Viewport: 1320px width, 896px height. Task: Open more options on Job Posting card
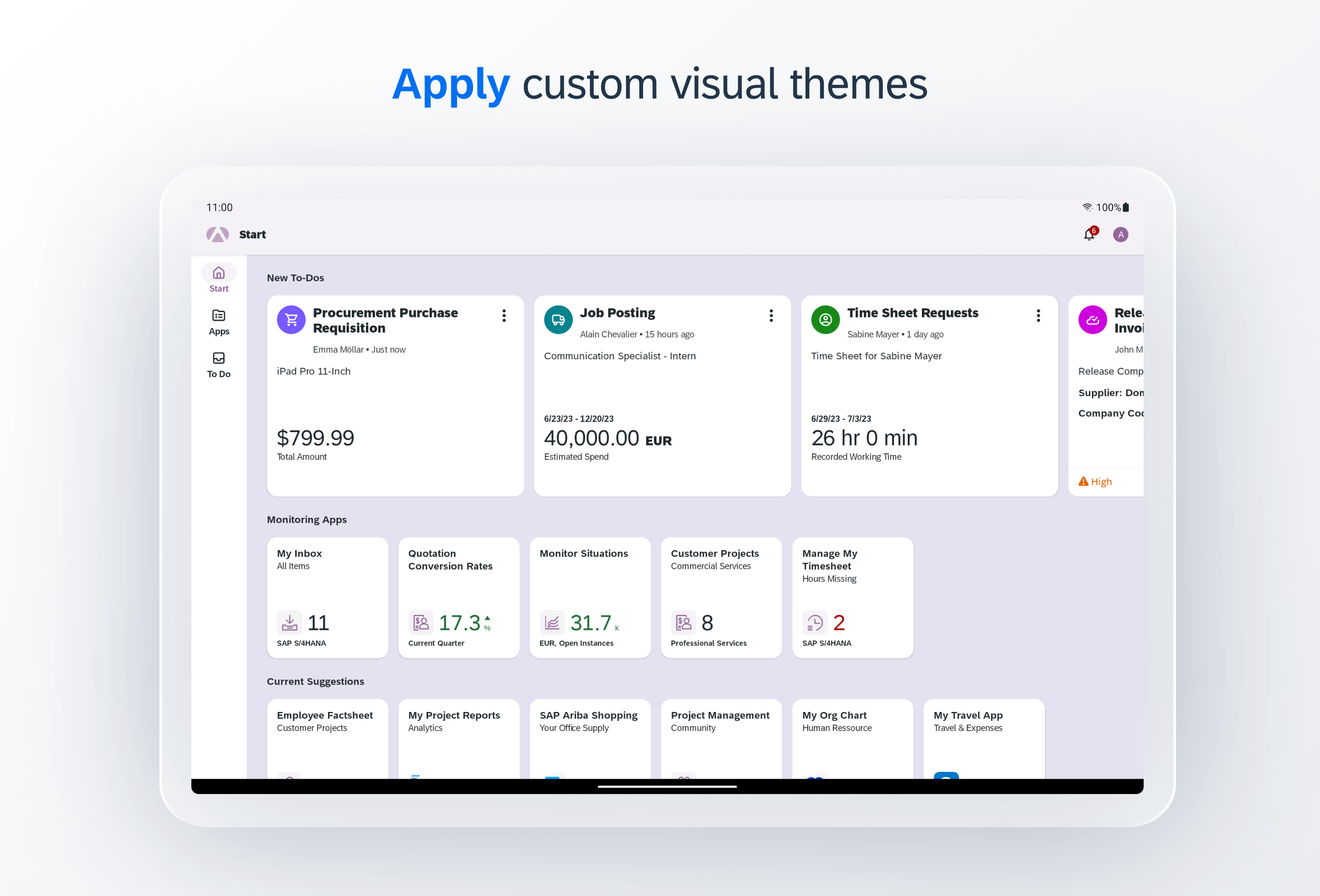(771, 316)
